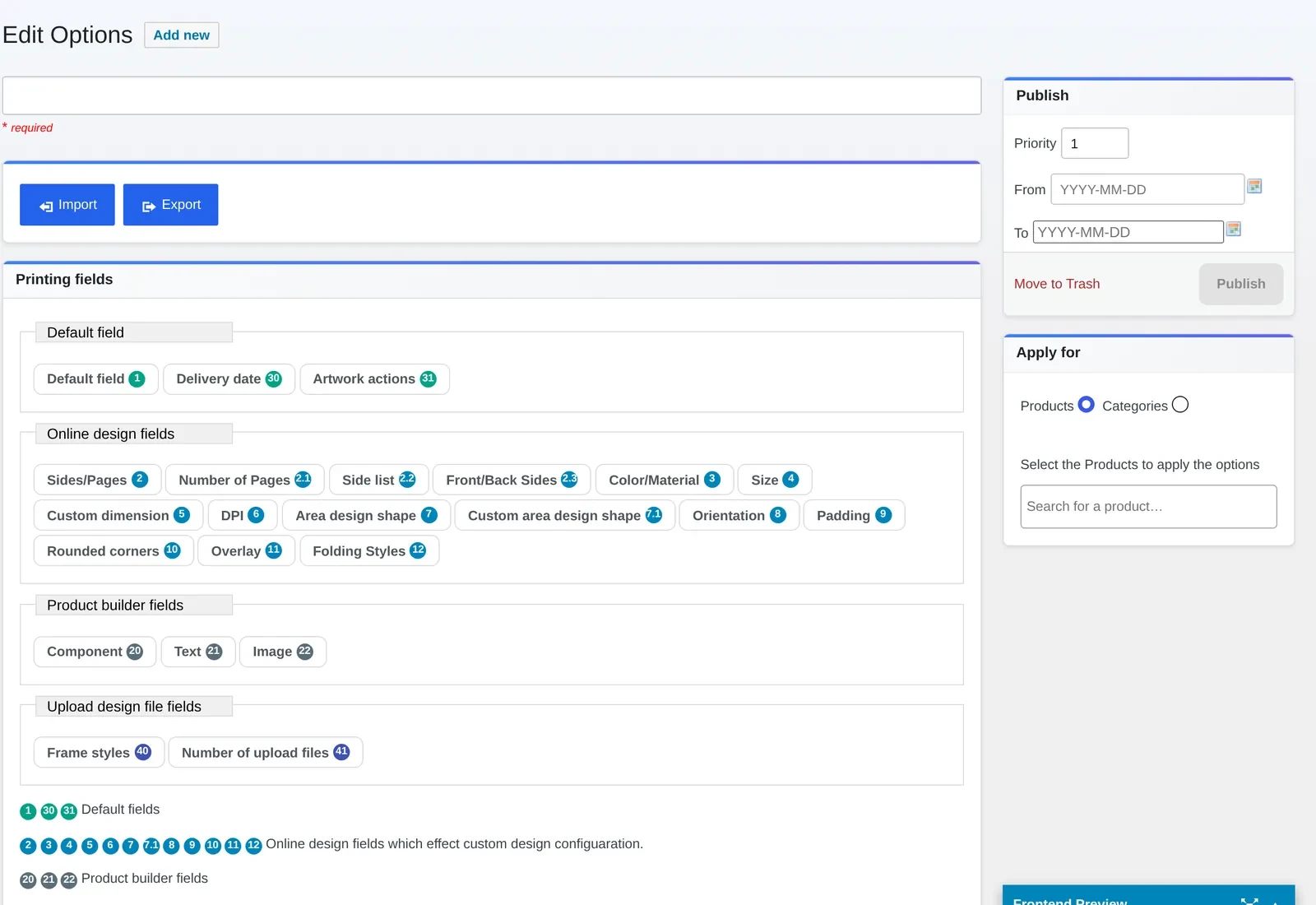Click the To date input field

coord(1128,232)
